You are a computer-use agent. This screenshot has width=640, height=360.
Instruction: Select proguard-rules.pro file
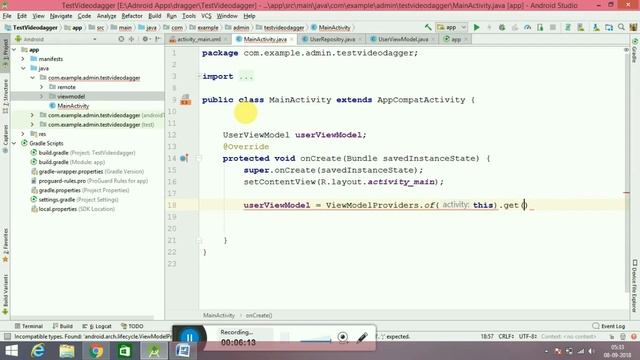click(x=89, y=181)
